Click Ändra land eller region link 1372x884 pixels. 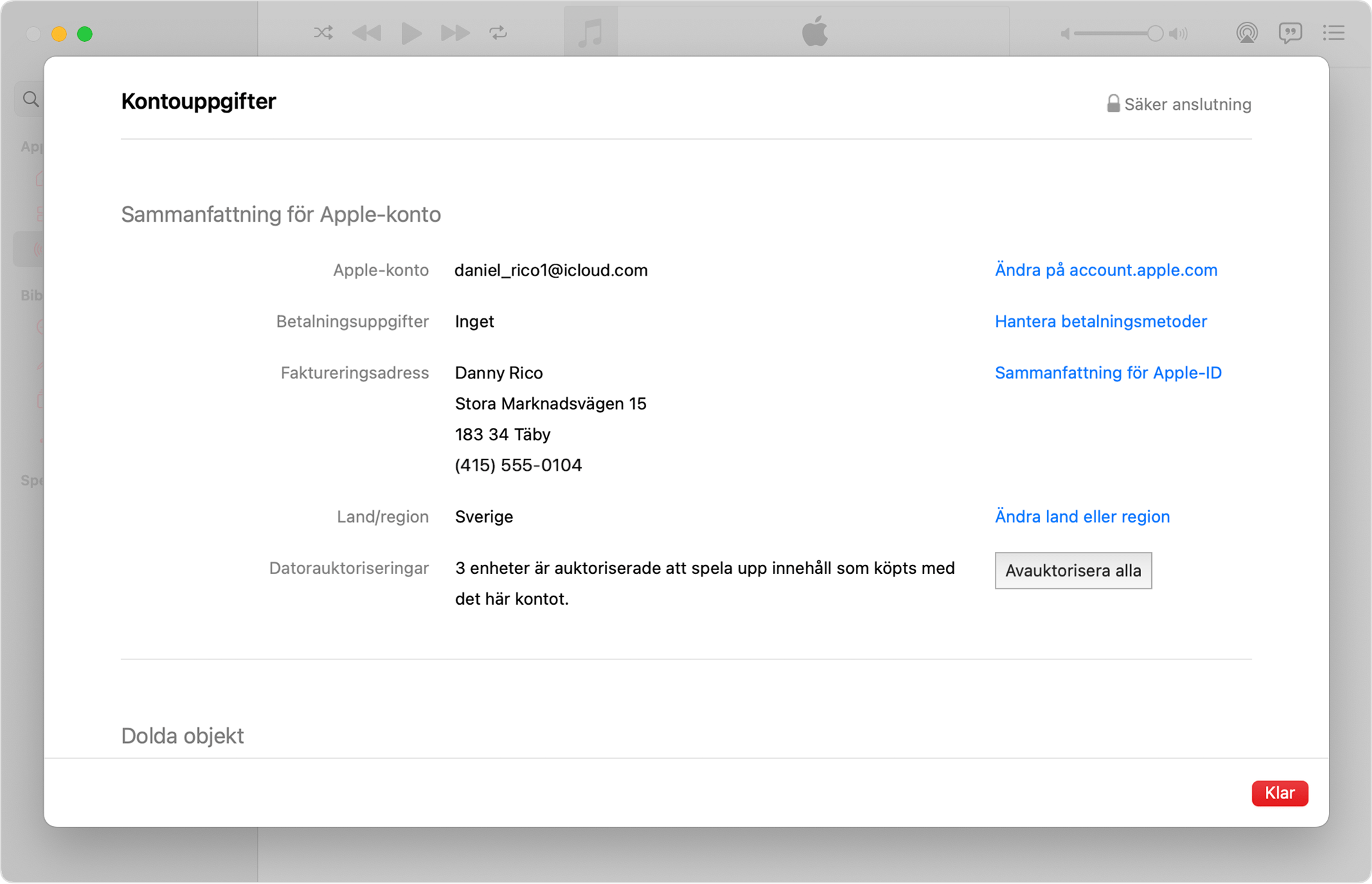coord(1082,517)
